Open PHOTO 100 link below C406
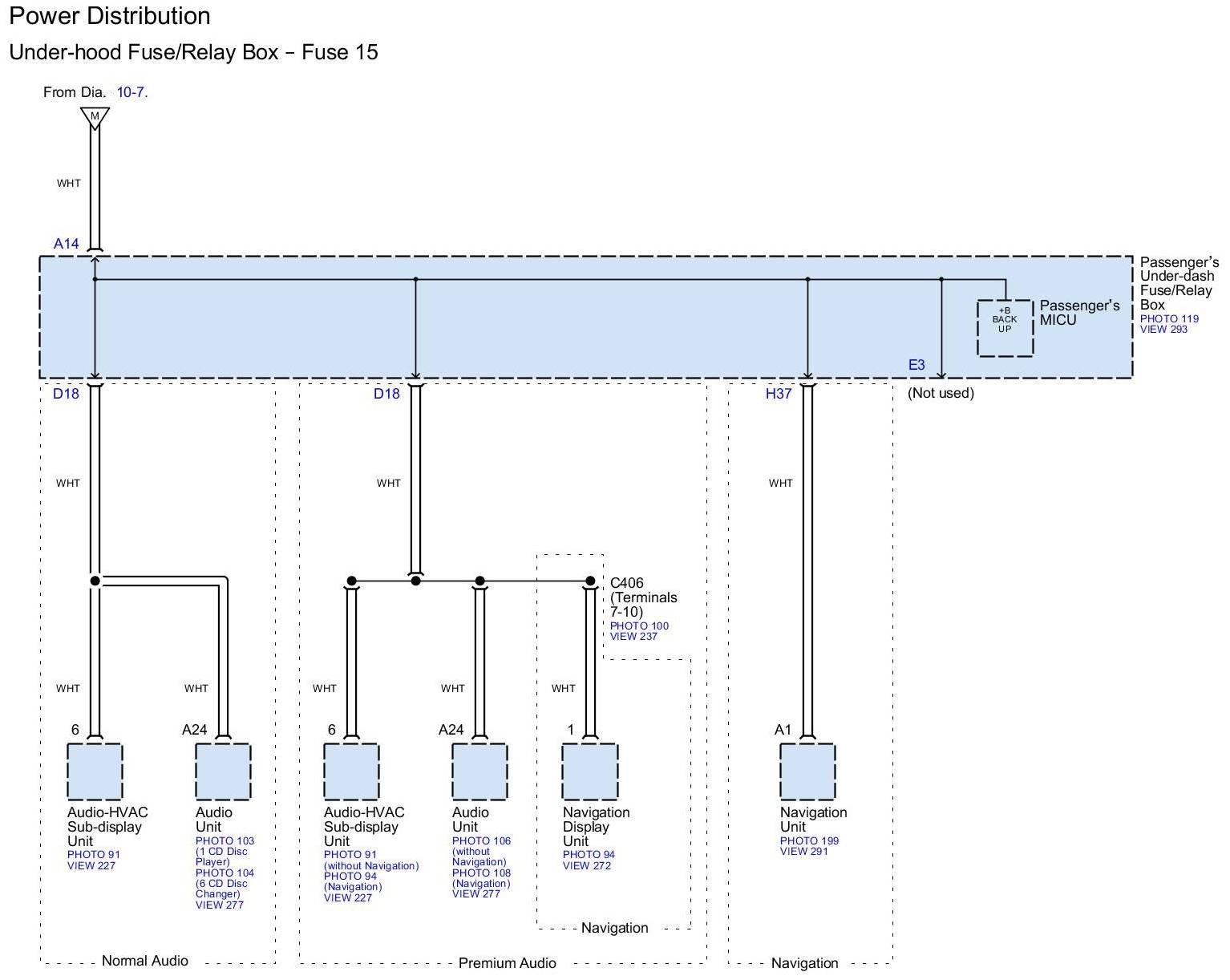 639,626
